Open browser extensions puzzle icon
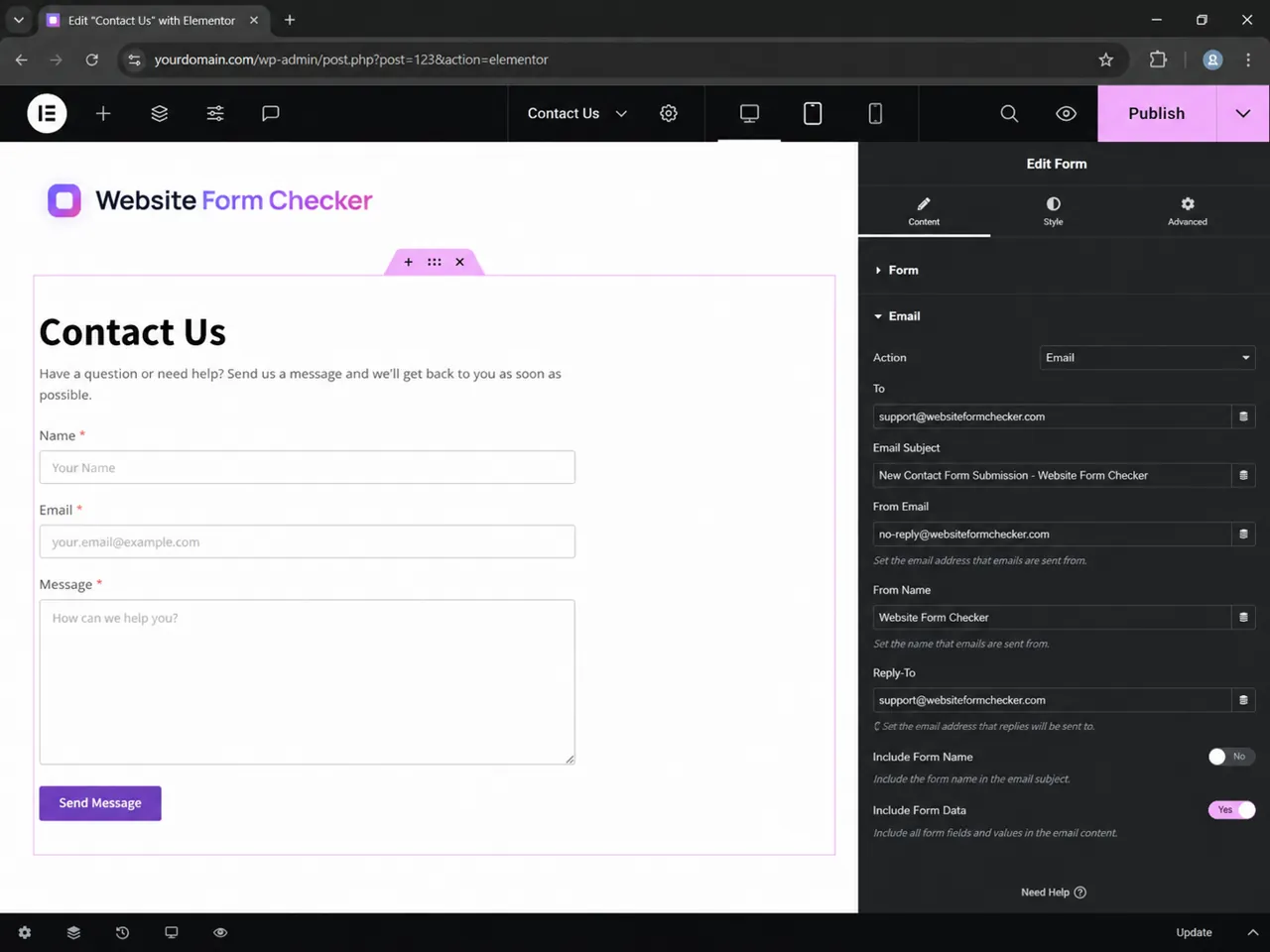 click(x=1158, y=59)
